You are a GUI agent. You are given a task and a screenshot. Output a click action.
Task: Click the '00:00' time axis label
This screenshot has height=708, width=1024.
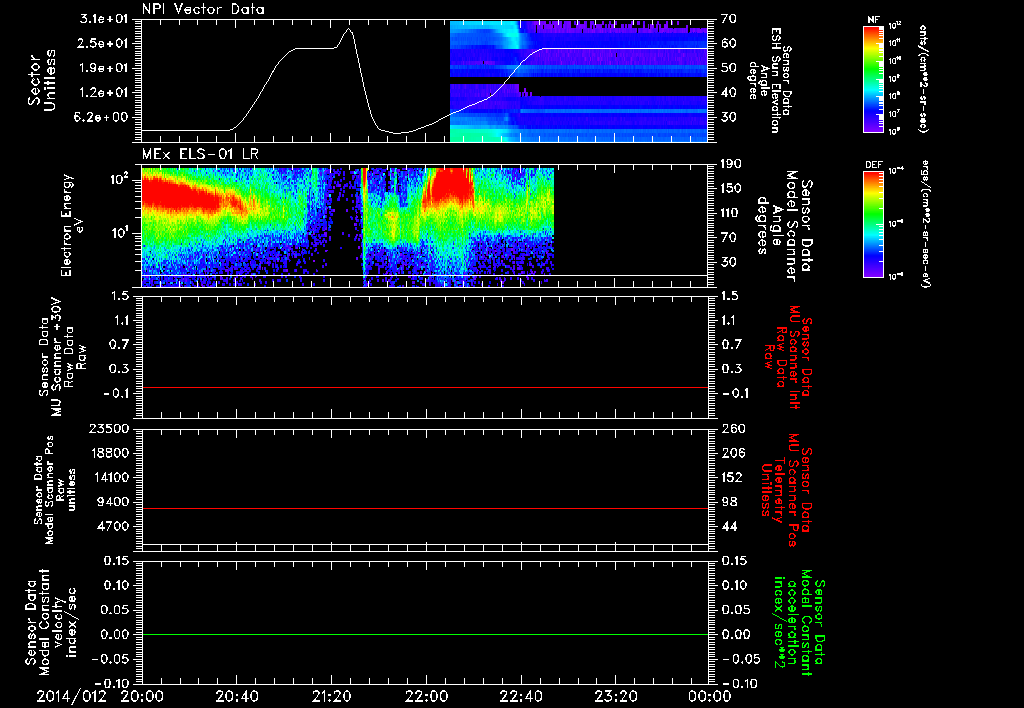click(710, 696)
